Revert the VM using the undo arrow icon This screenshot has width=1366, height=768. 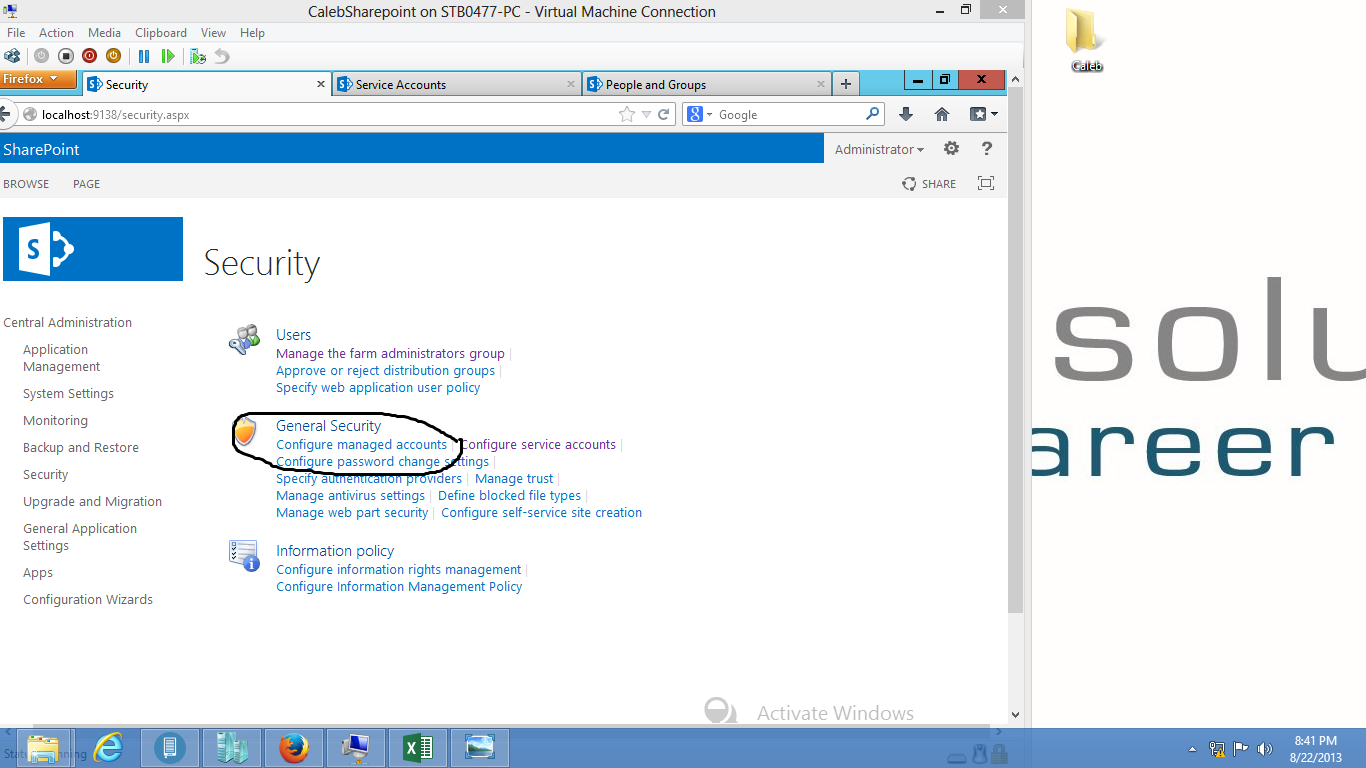[x=222, y=56]
